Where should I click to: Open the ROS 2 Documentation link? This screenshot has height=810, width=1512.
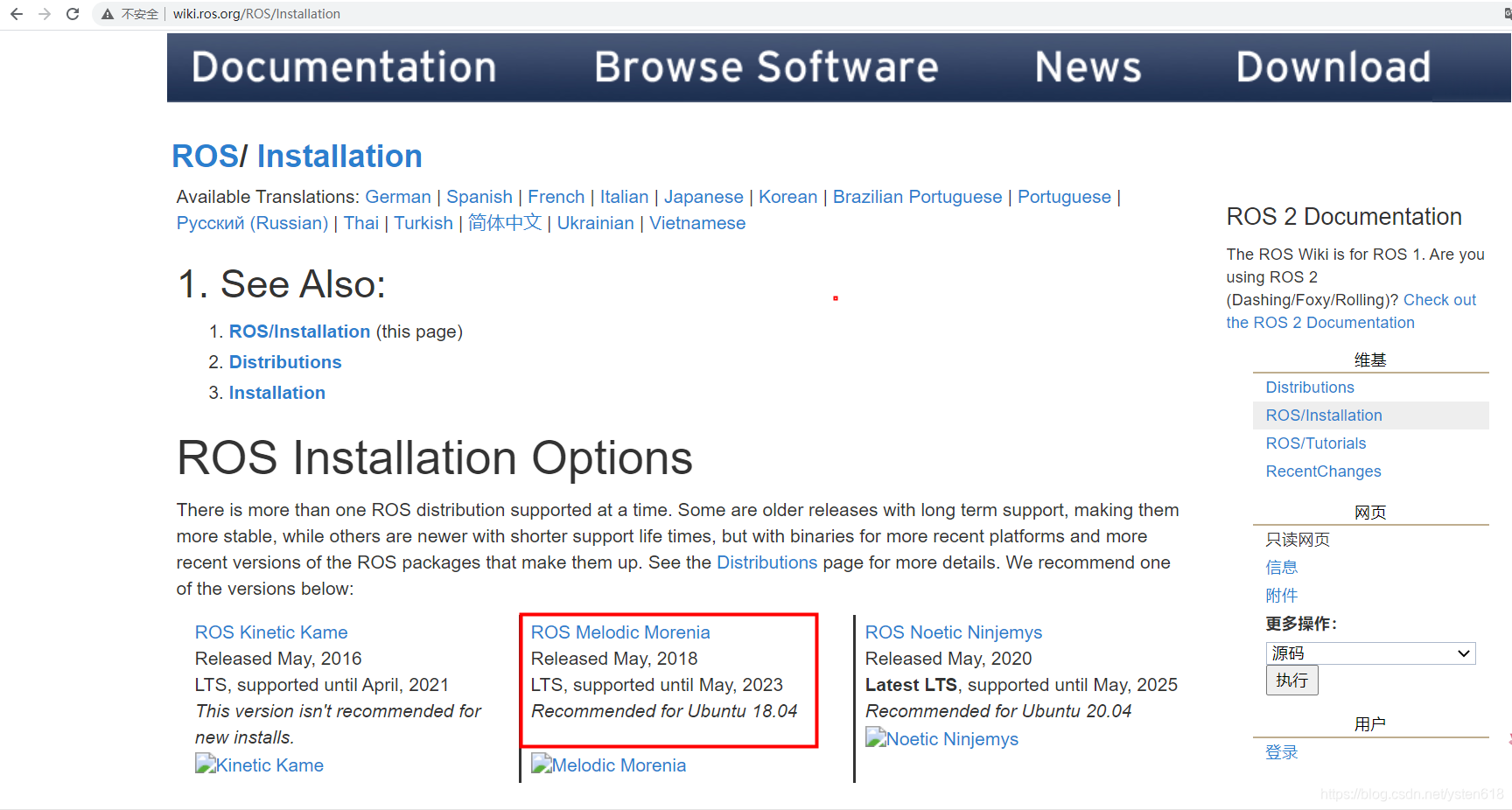pyautogui.click(x=1320, y=322)
